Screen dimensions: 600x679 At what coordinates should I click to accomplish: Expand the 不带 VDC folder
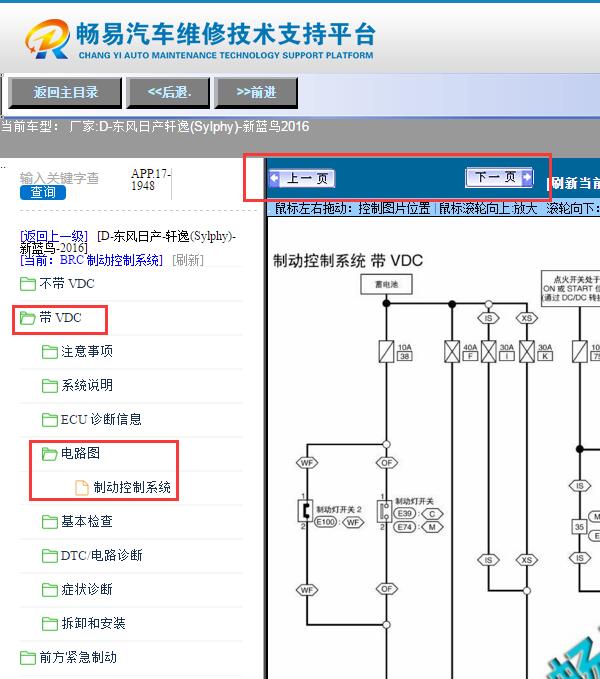click(x=67, y=284)
